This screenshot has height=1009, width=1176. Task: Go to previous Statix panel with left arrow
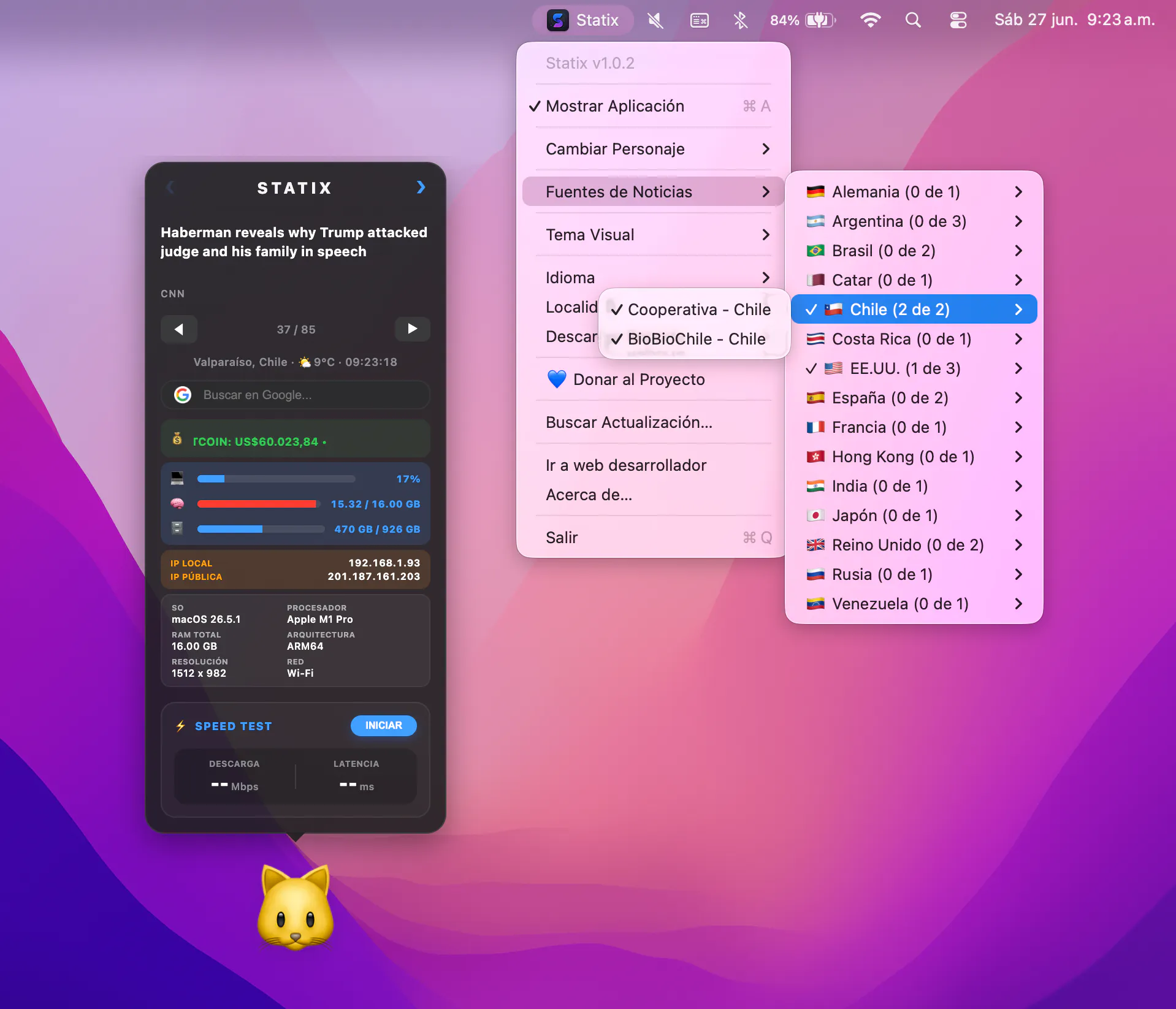170,187
